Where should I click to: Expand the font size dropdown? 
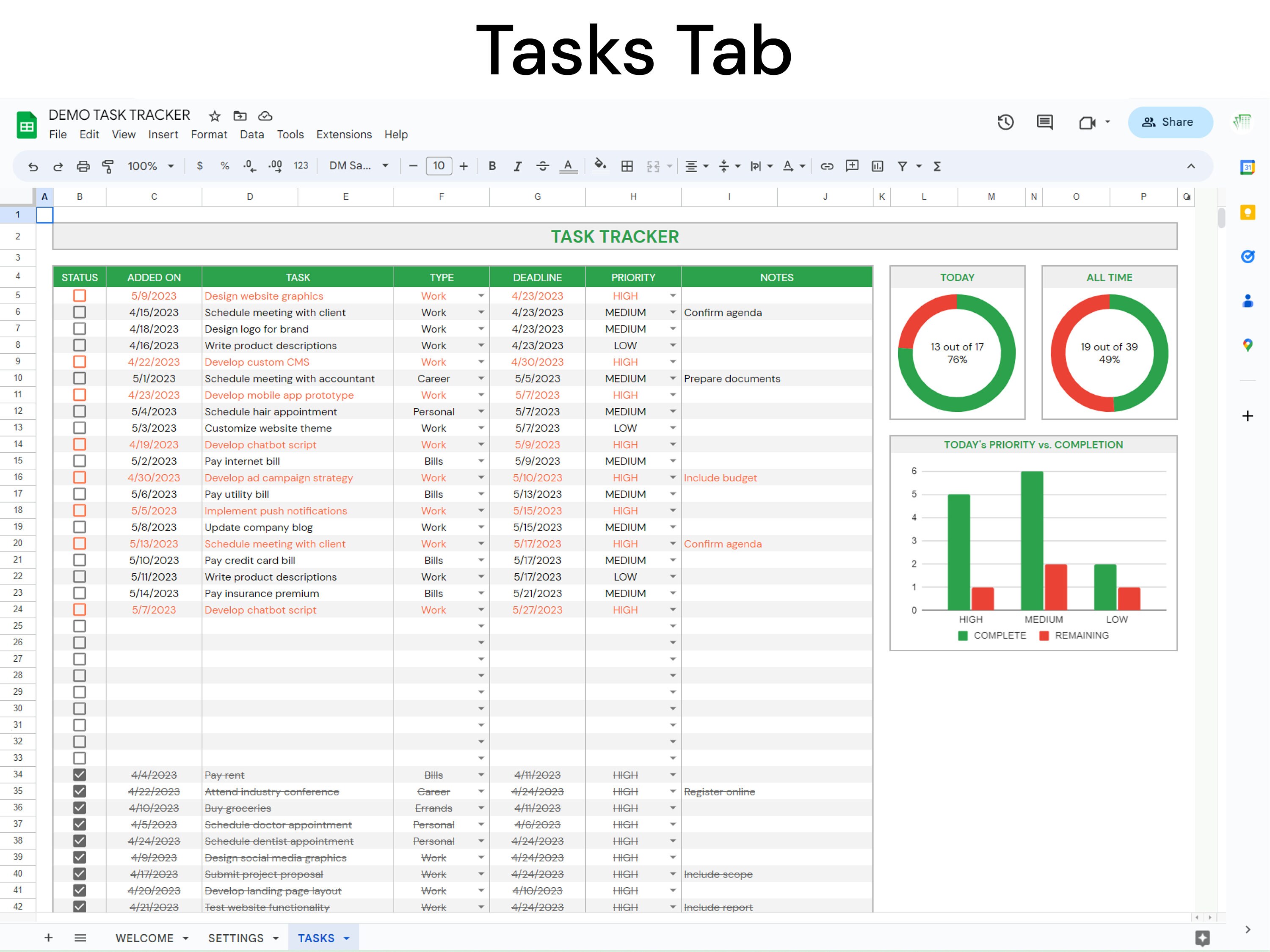coord(439,166)
